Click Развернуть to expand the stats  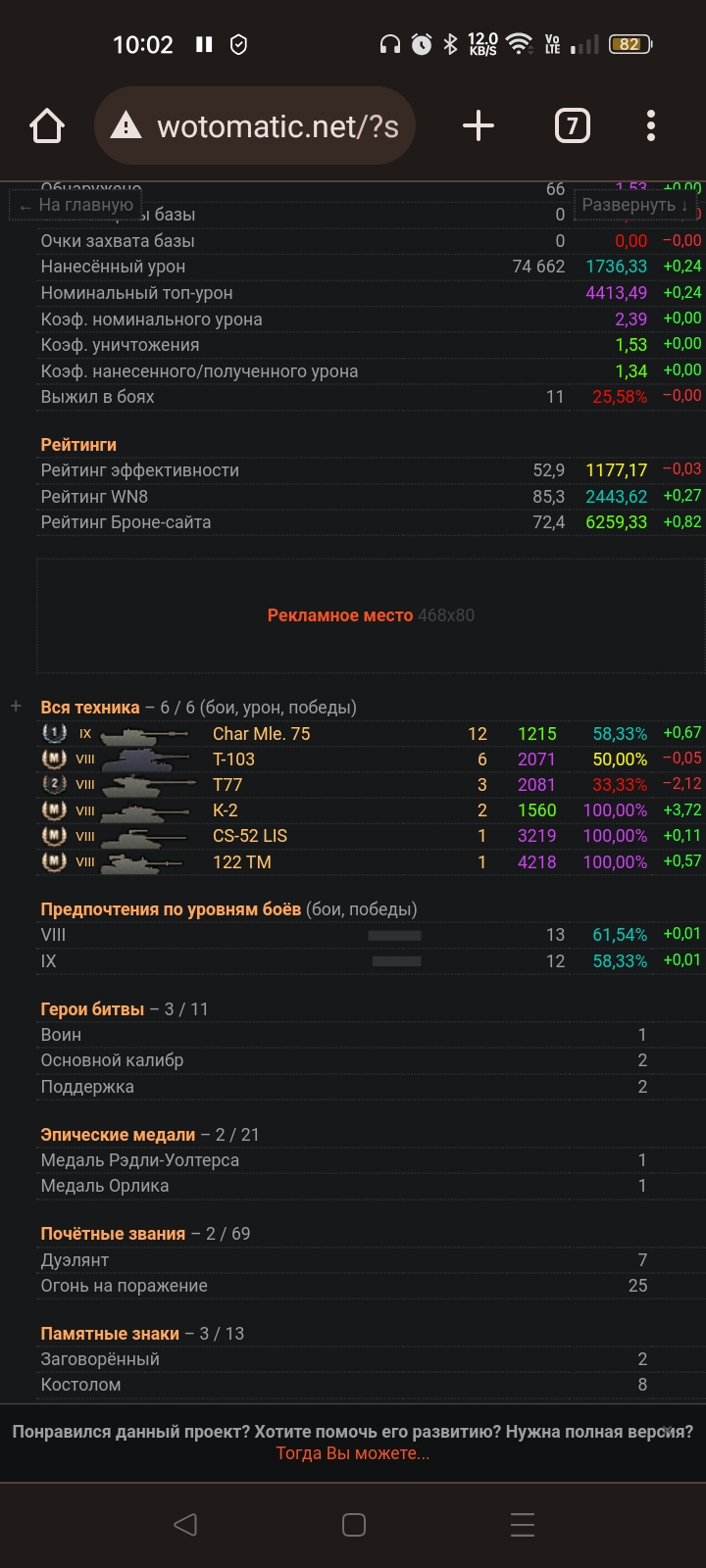634,205
